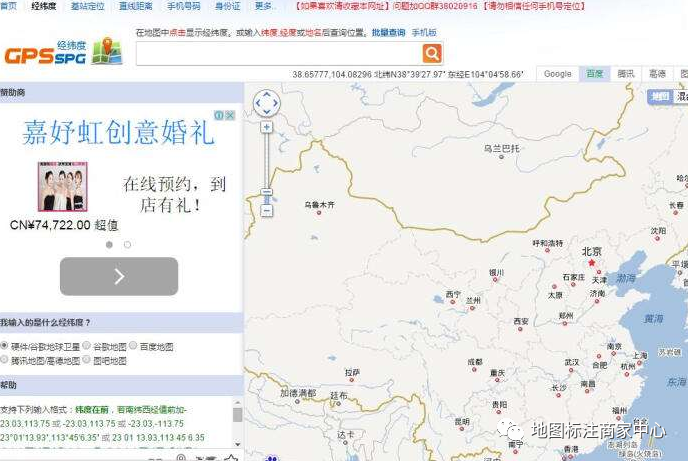The height and width of the screenshot is (461, 688).
Task: Switch to the 腾讯 map tab
Action: click(625, 74)
